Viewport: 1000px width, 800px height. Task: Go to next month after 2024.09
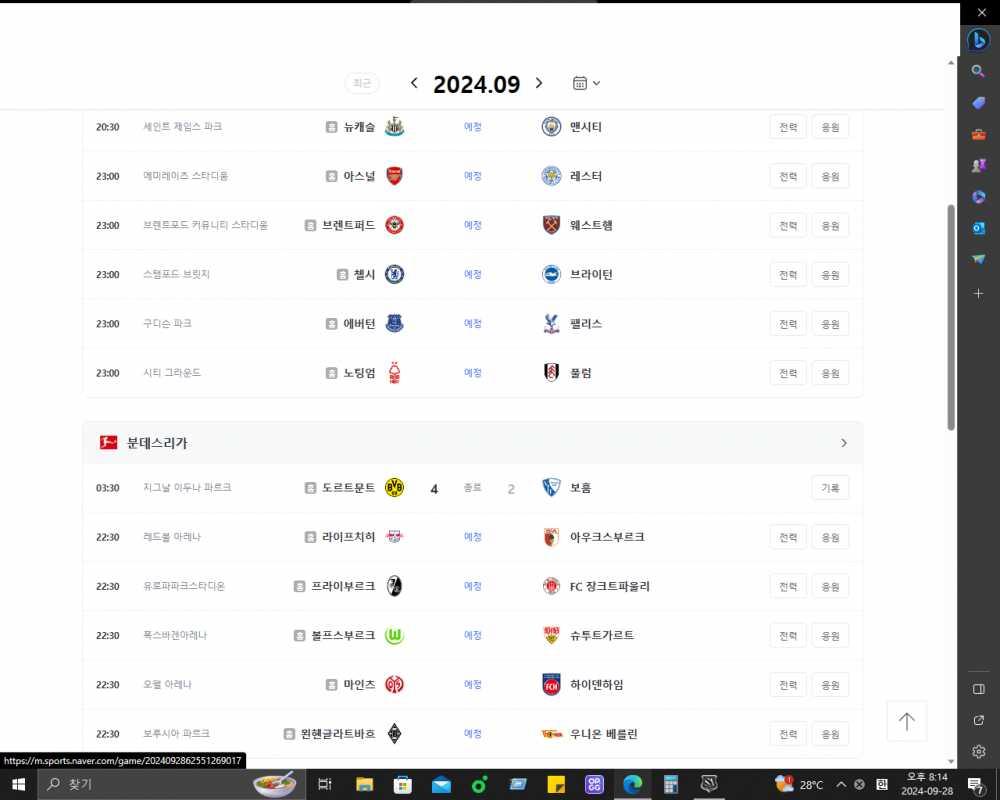click(x=539, y=83)
